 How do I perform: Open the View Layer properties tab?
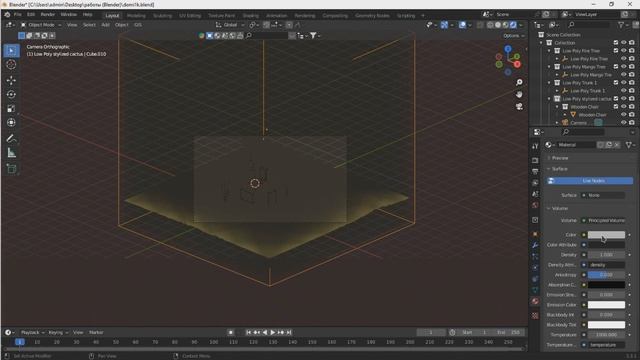pyautogui.click(x=535, y=182)
